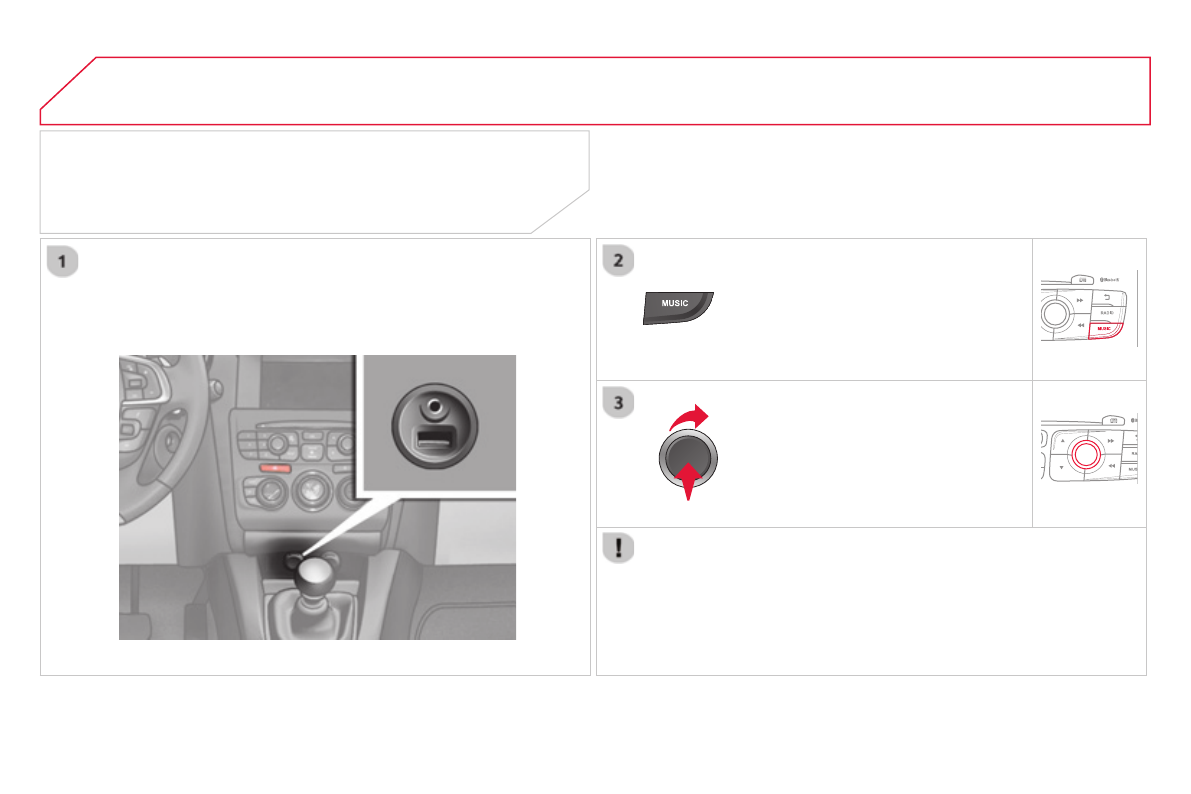Click the red hazard button on dashboard
The width and height of the screenshot is (1191, 794).
(x=275, y=468)
